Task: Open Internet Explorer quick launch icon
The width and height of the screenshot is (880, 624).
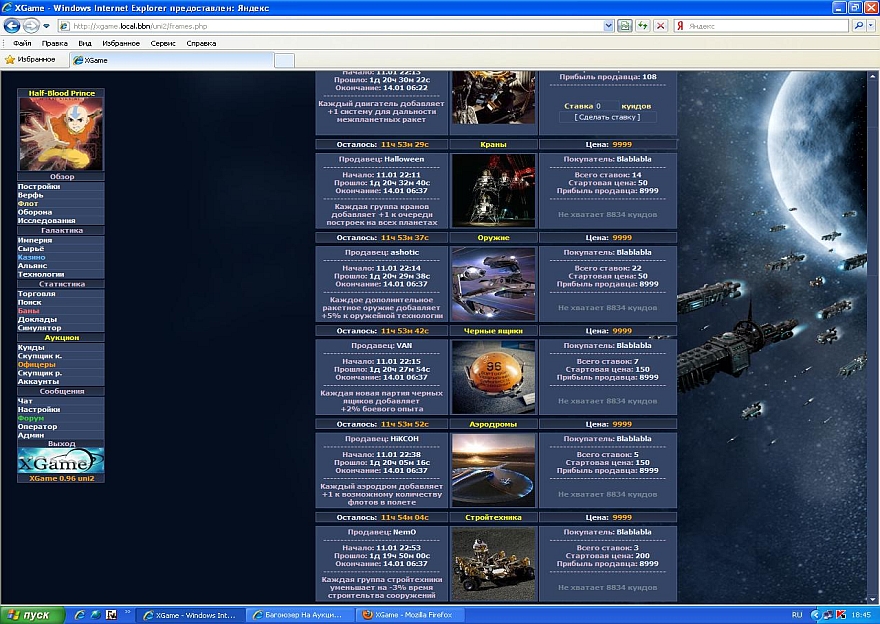Action: point(79,615)
